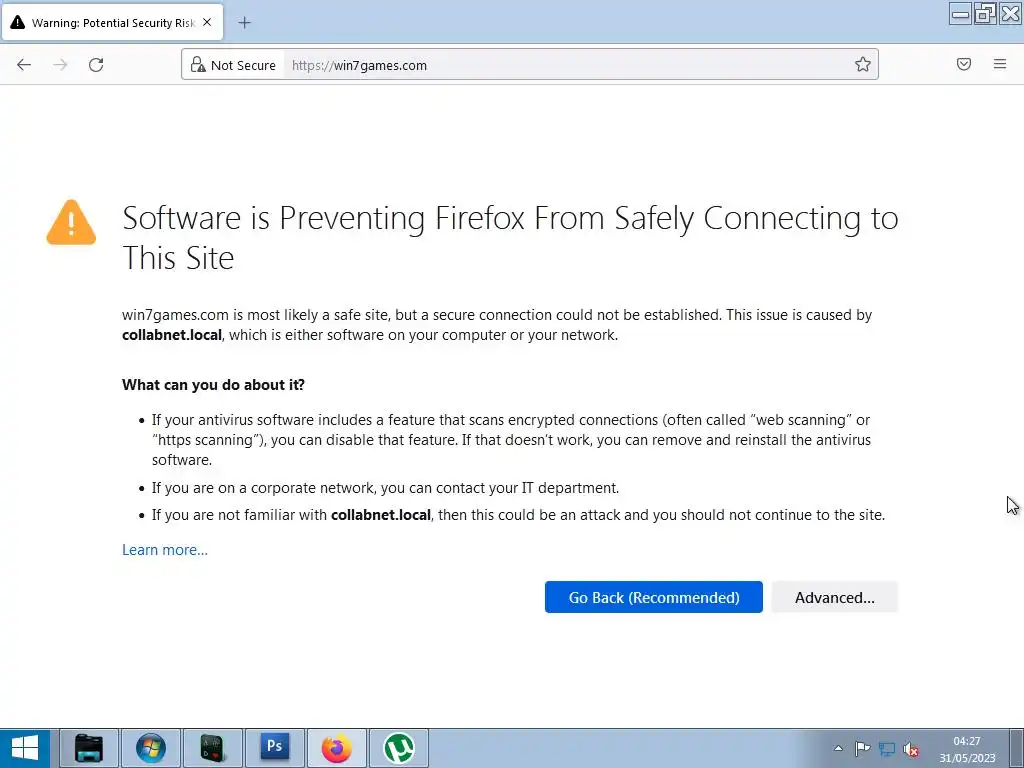Open the Firefox application menu
The height and width of the screenshot is (768, 1024).
pos(1000,64)
